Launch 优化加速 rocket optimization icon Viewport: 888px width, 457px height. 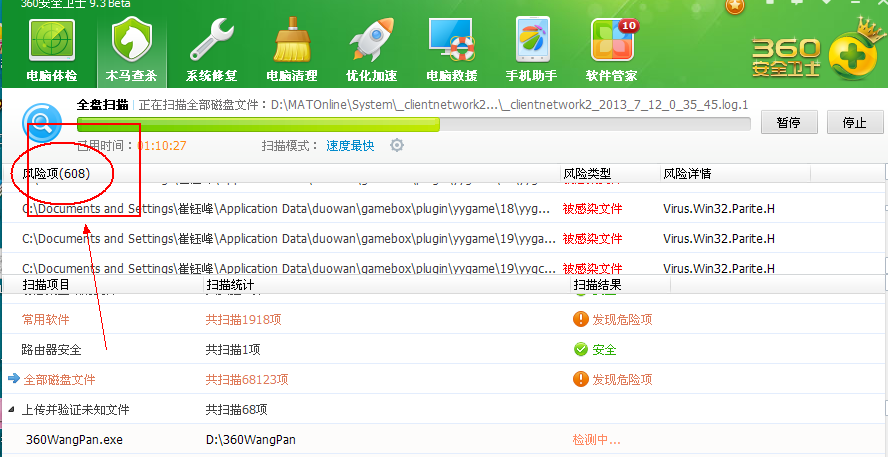pos(372,50)
